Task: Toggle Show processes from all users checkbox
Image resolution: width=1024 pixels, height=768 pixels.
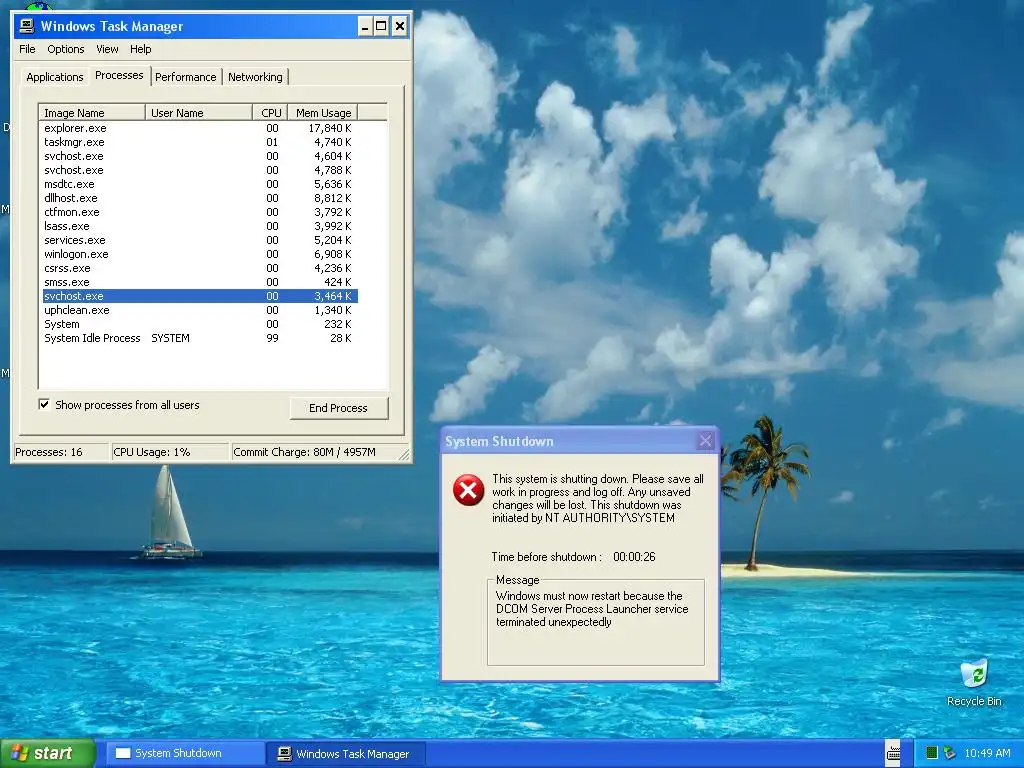Action: coord(44,405)
